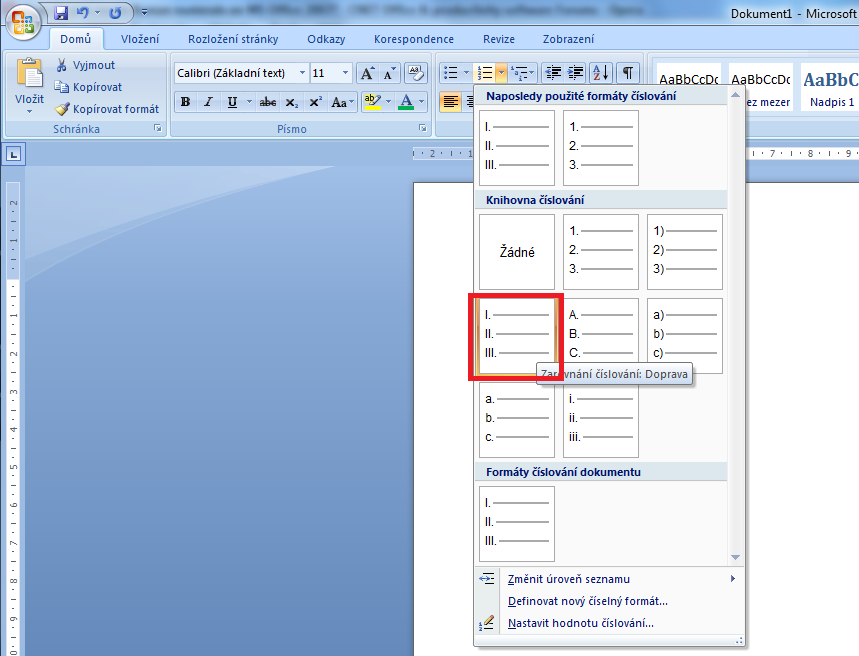Click Nastavit hodnotu číslování...
Viewport: 859px width, 656px height.
point(609,623)
